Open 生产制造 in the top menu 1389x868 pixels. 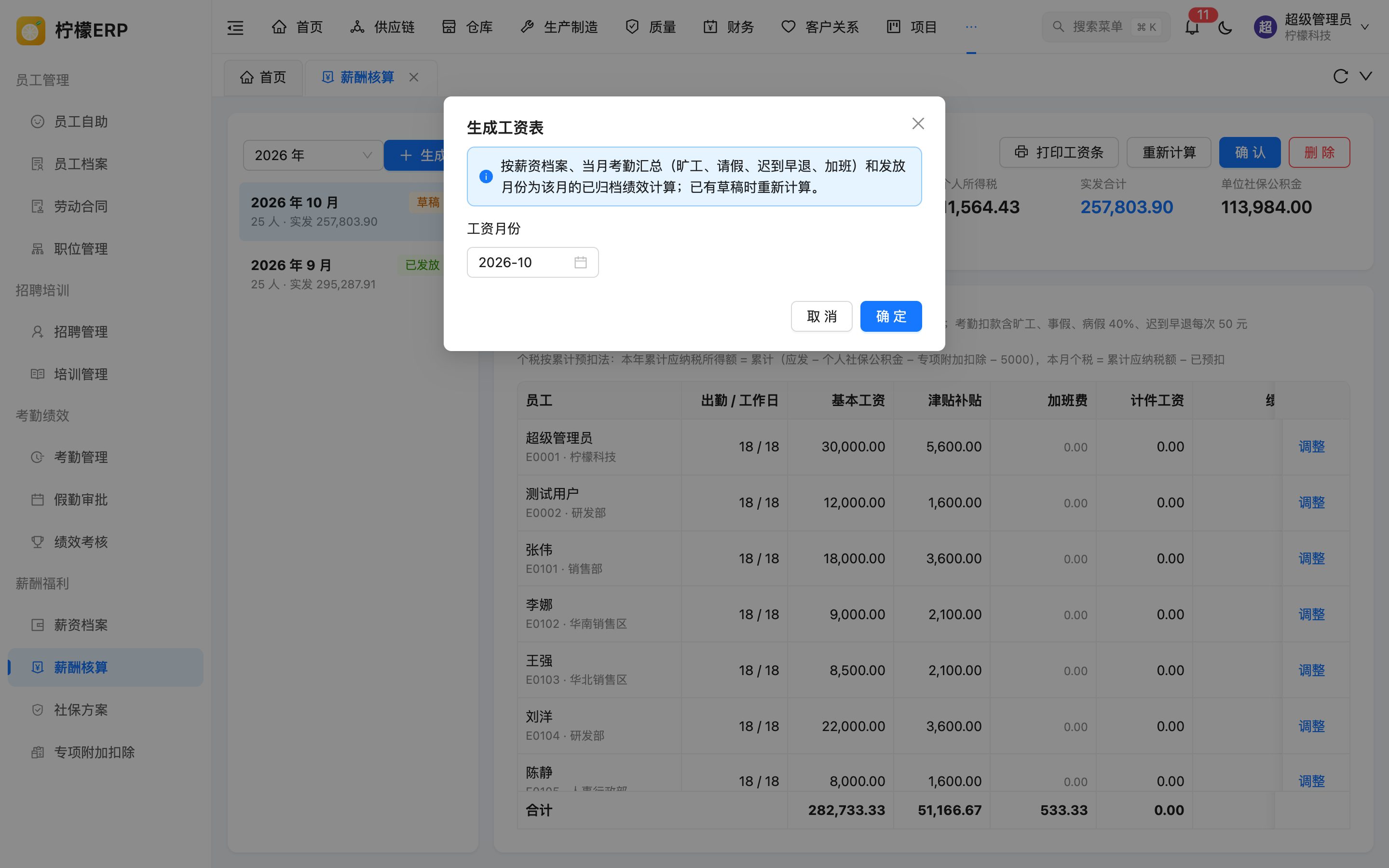click(558, 27)
